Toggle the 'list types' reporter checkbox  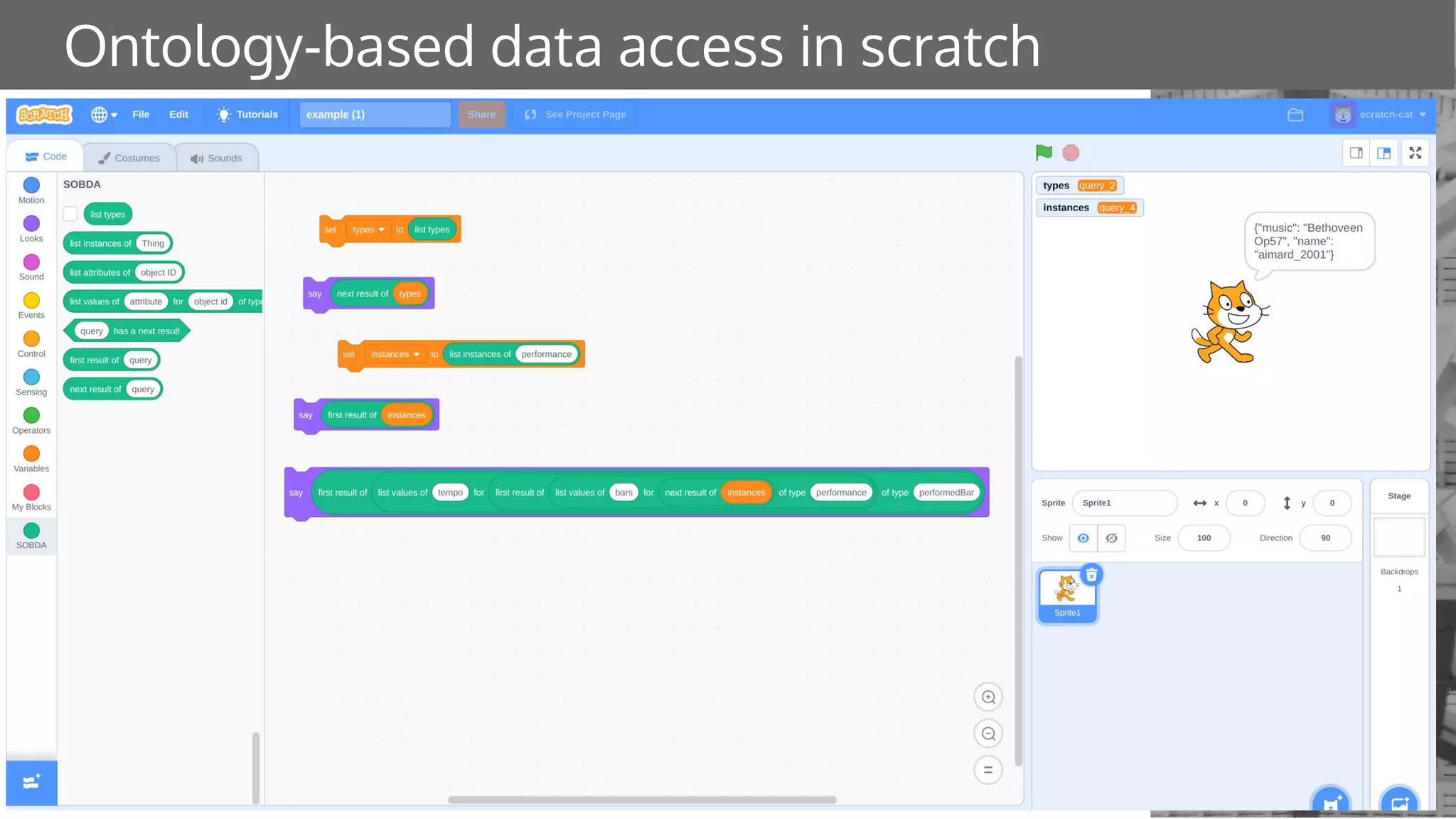point(70,214)
